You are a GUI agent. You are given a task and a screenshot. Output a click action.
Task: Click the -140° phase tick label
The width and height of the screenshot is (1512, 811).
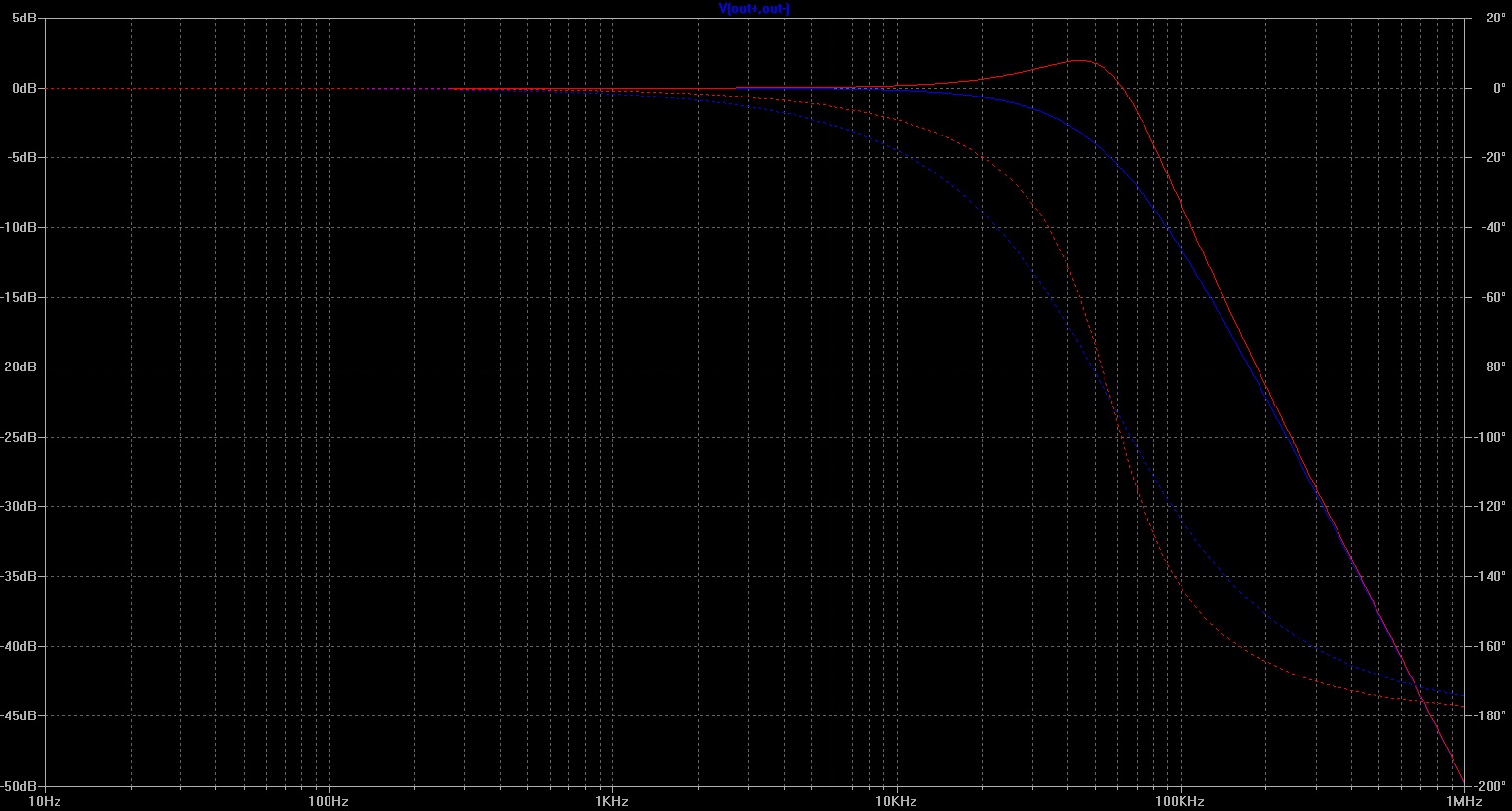pyautogui.click(x=1491, y=576)
